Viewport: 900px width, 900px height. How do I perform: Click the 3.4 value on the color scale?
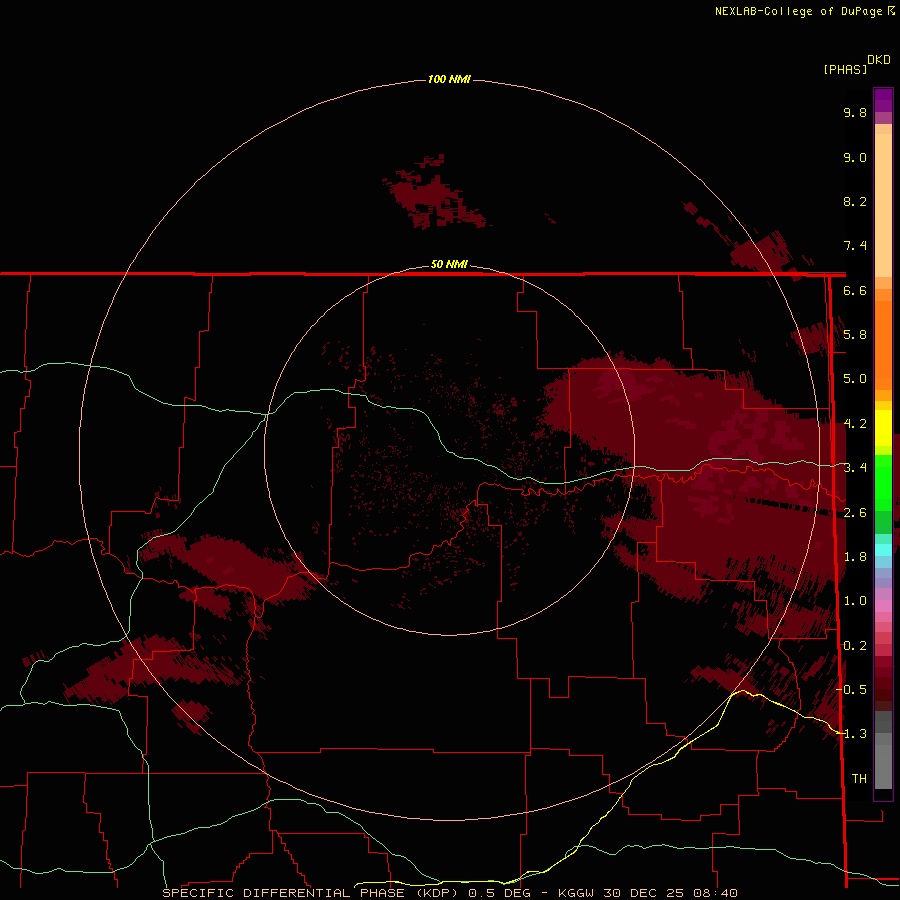pyautogui.click(x=855, y=468)
